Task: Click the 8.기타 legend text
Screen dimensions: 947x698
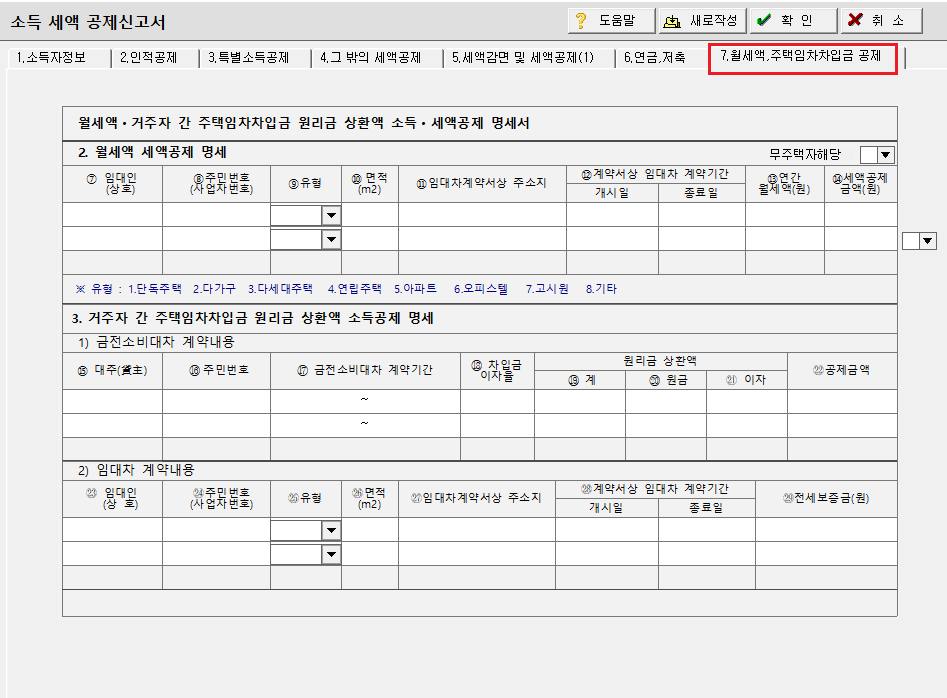Action: 601,289
